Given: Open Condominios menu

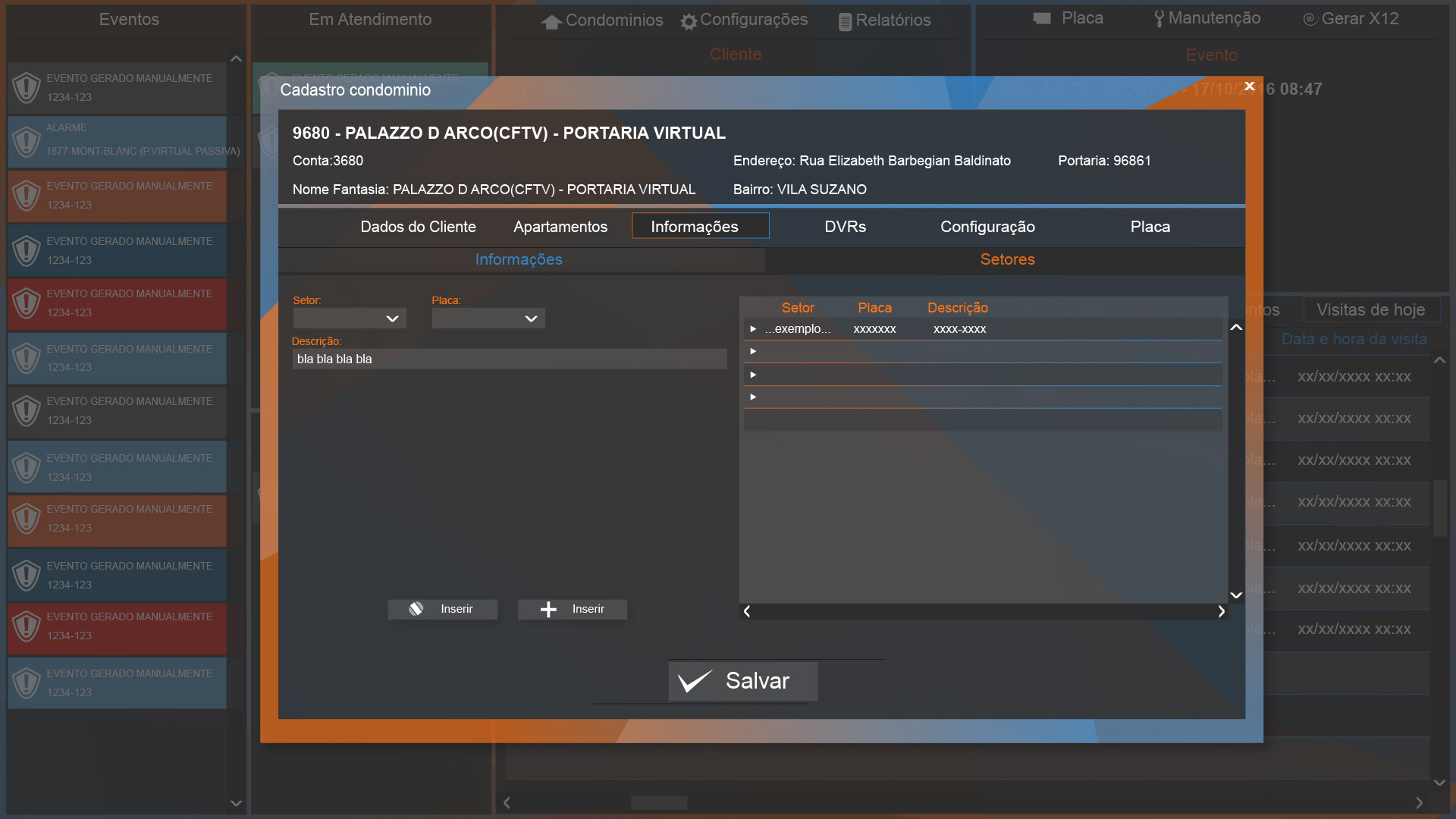Looking at the screenshot, I should [x=602, y=20].
